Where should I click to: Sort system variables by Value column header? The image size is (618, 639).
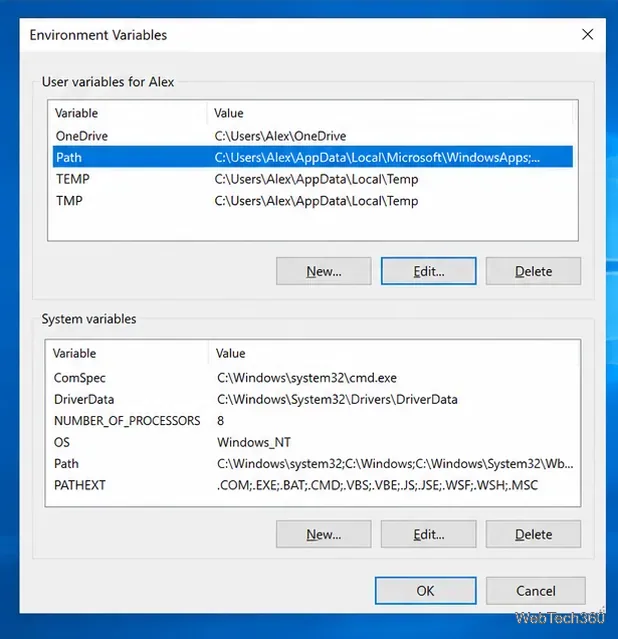point(394,353)
